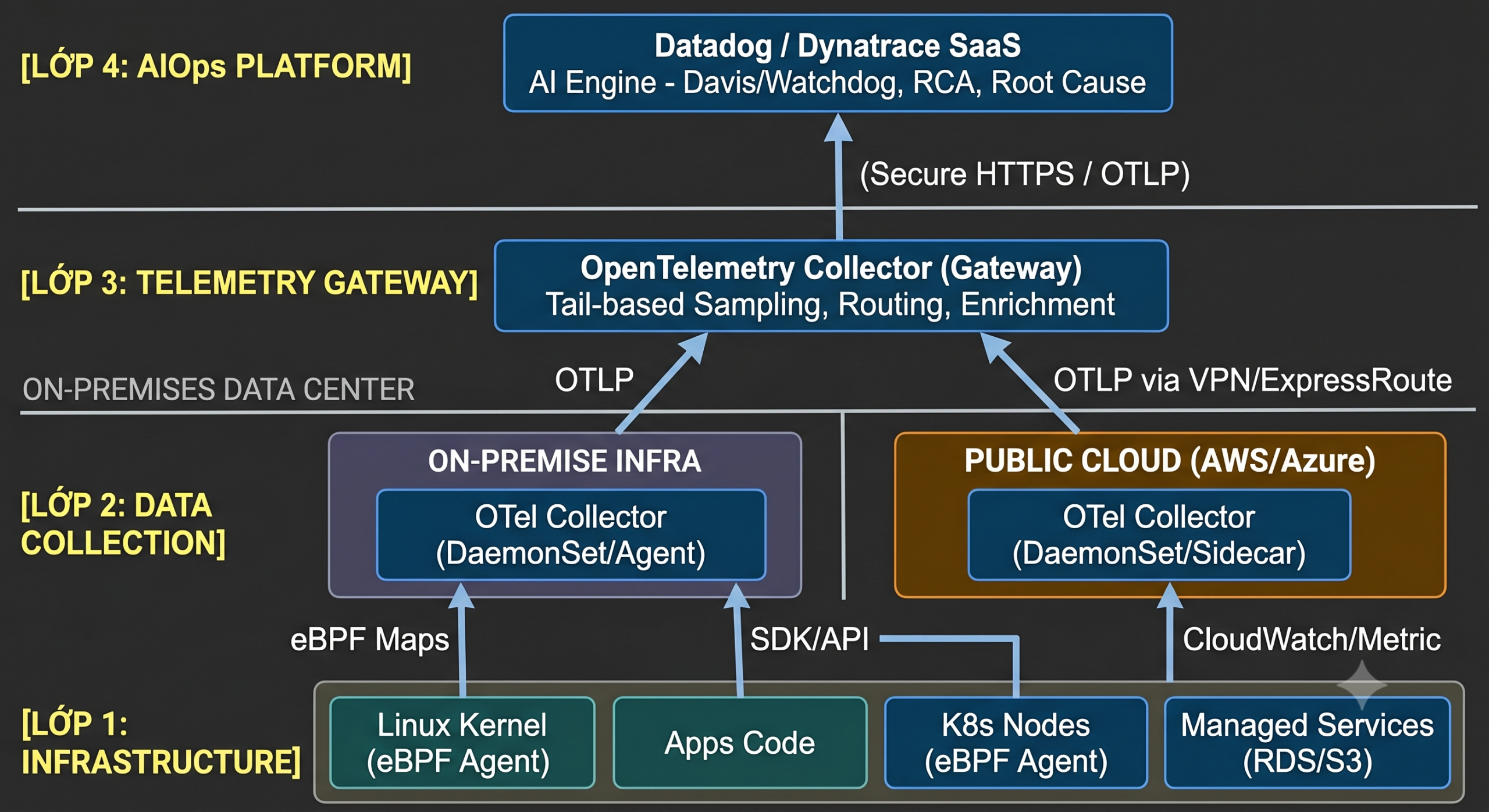Select the OTel Collector (DaemonSet/Agent) box
The image size is (1489, 812).
tap(571, 535)
